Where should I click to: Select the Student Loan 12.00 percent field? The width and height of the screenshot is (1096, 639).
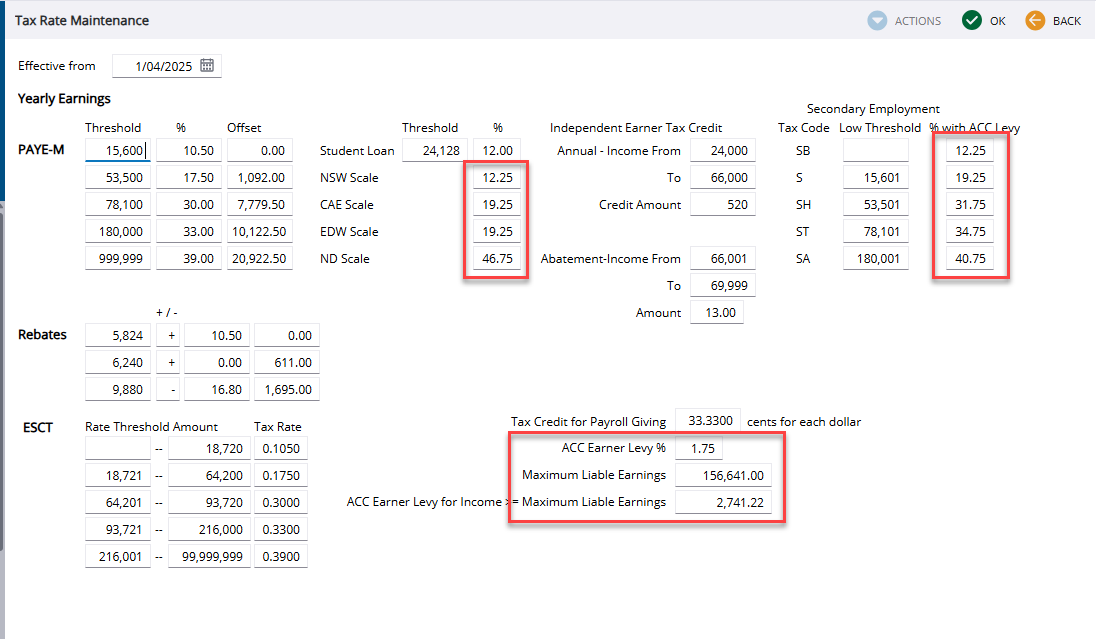pos(496,151)
